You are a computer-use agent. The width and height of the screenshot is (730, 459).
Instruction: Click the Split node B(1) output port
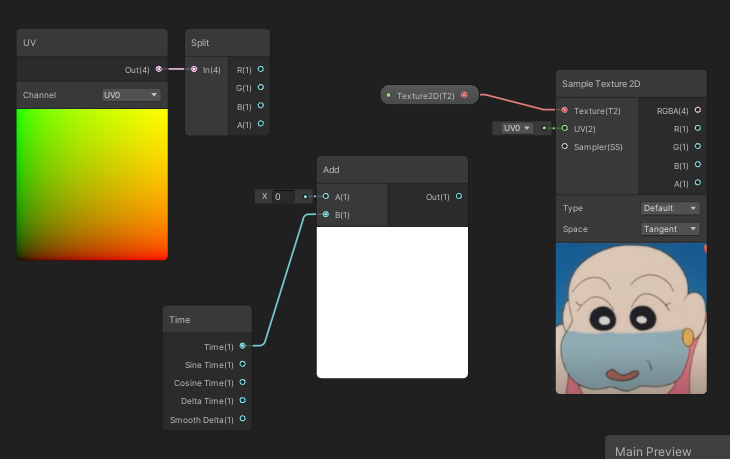coord(261,105)
